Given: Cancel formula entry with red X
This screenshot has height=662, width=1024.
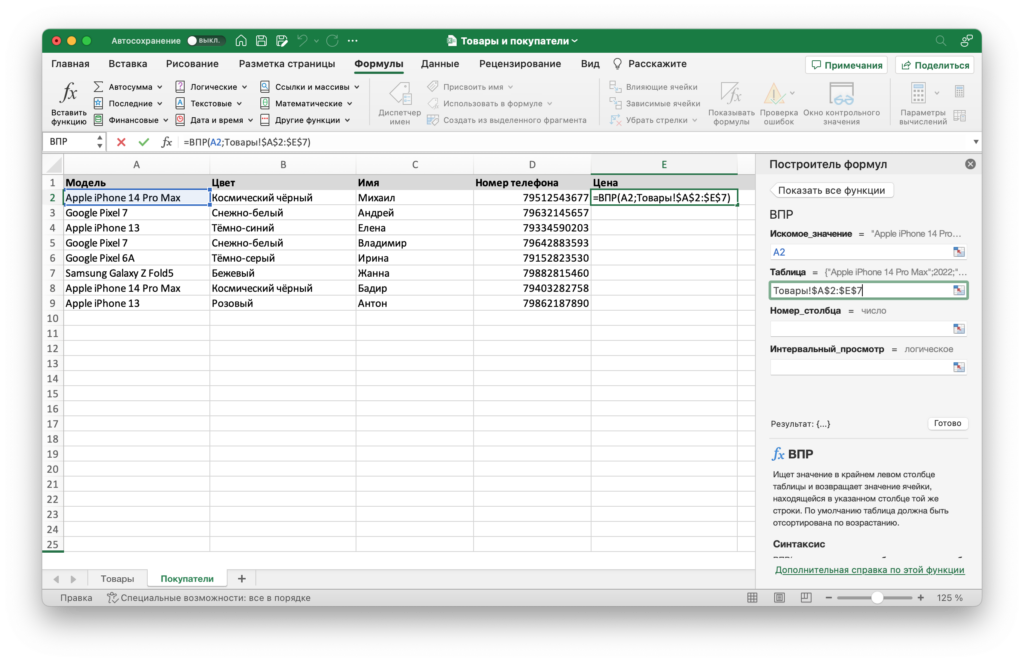Looking at the screenshot, I should pyautogui.click(x=121, y=142).
